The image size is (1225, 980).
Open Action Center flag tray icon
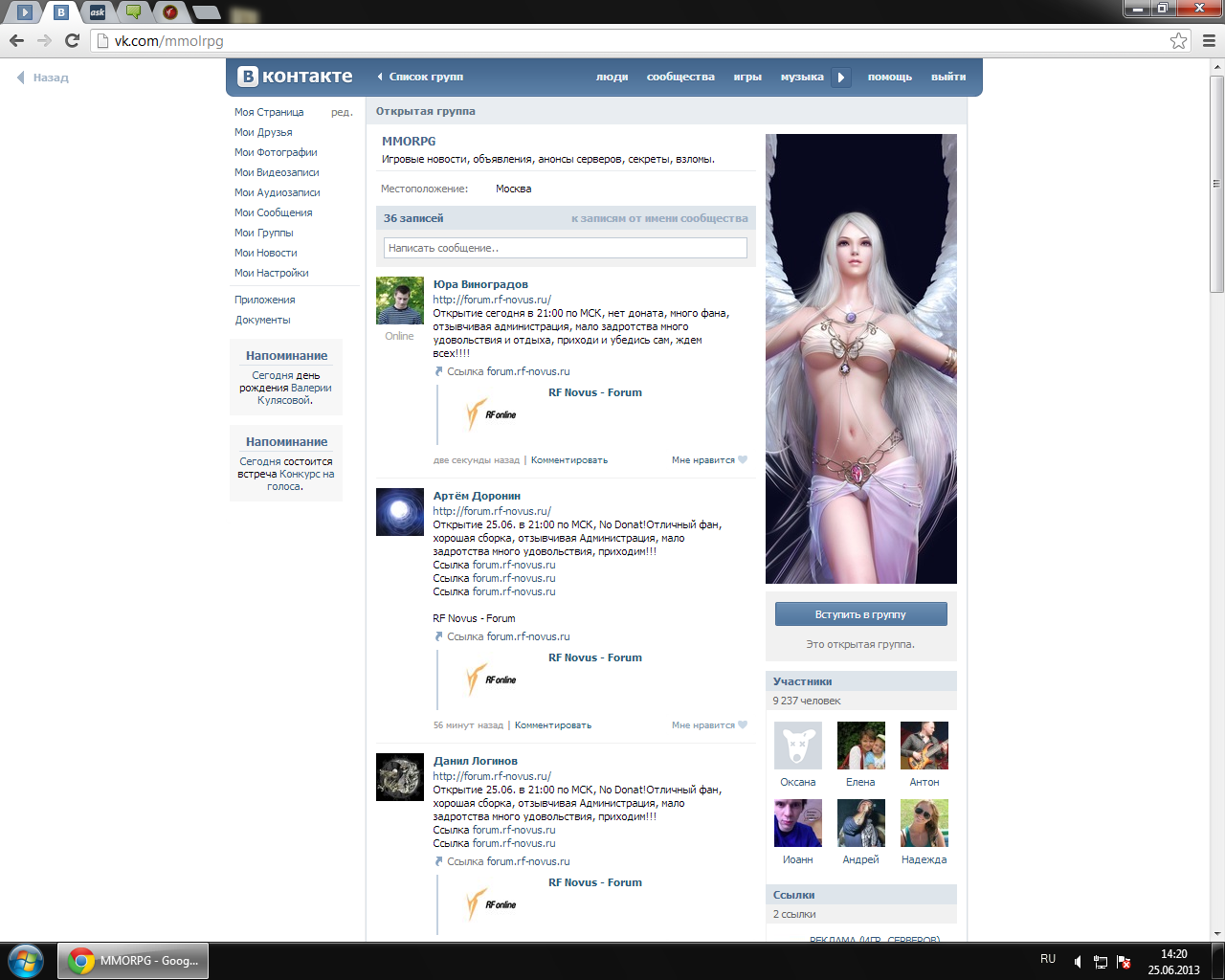(1124, 962)
